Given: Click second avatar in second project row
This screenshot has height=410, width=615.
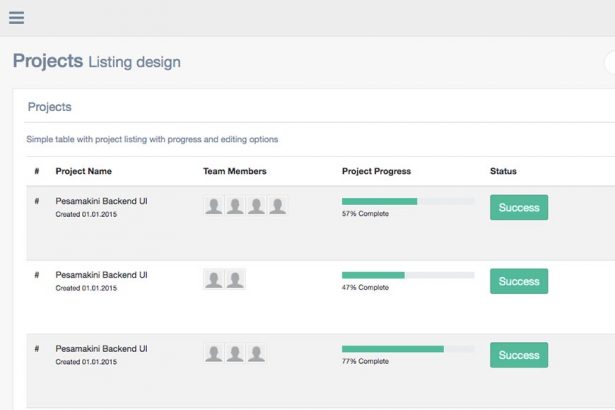Looking at the screenshot, I should [235, 280].
